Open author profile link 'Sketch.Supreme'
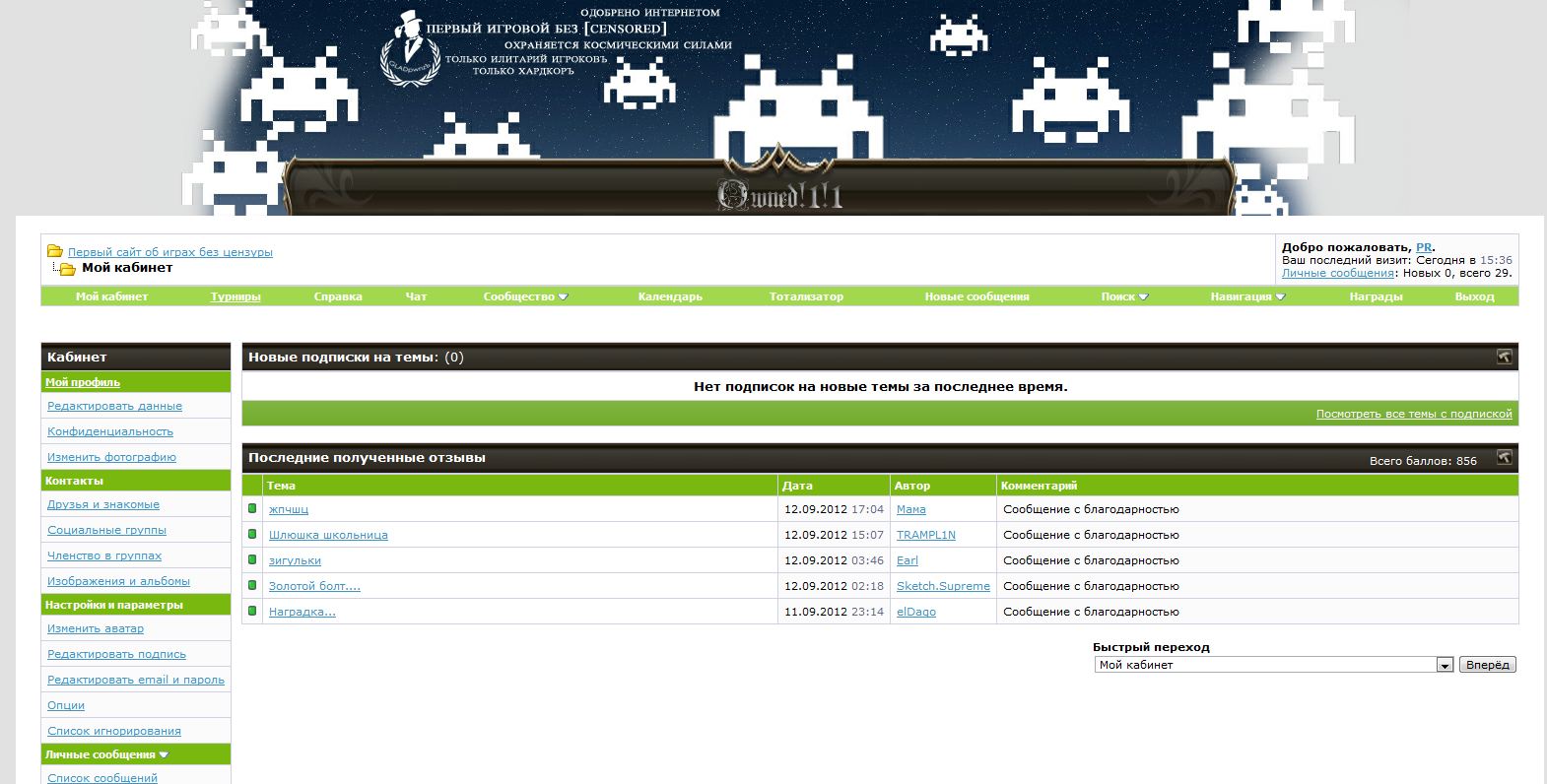The image size is (1547, 784). pyautogui.click(x=943, y=586)
